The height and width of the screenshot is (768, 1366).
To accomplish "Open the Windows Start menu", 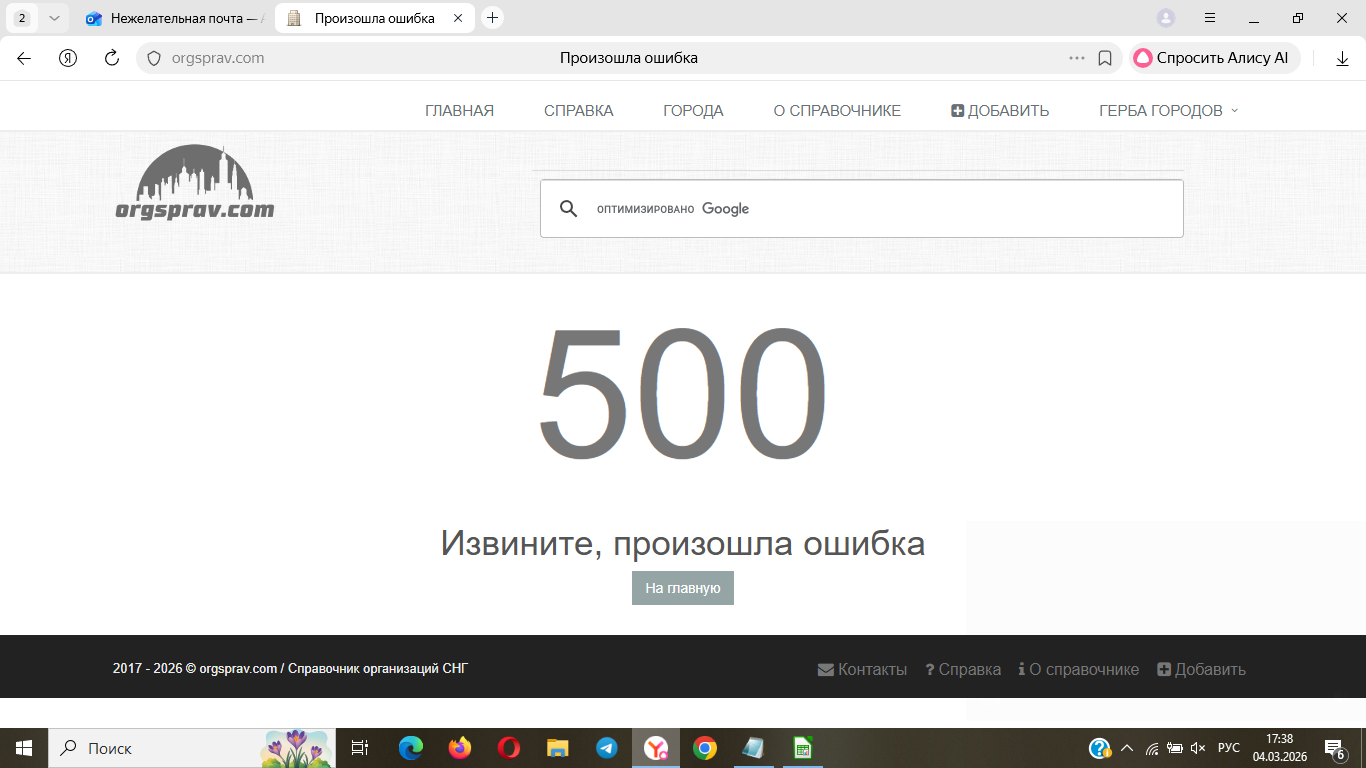I will click(x=24, y=748).
